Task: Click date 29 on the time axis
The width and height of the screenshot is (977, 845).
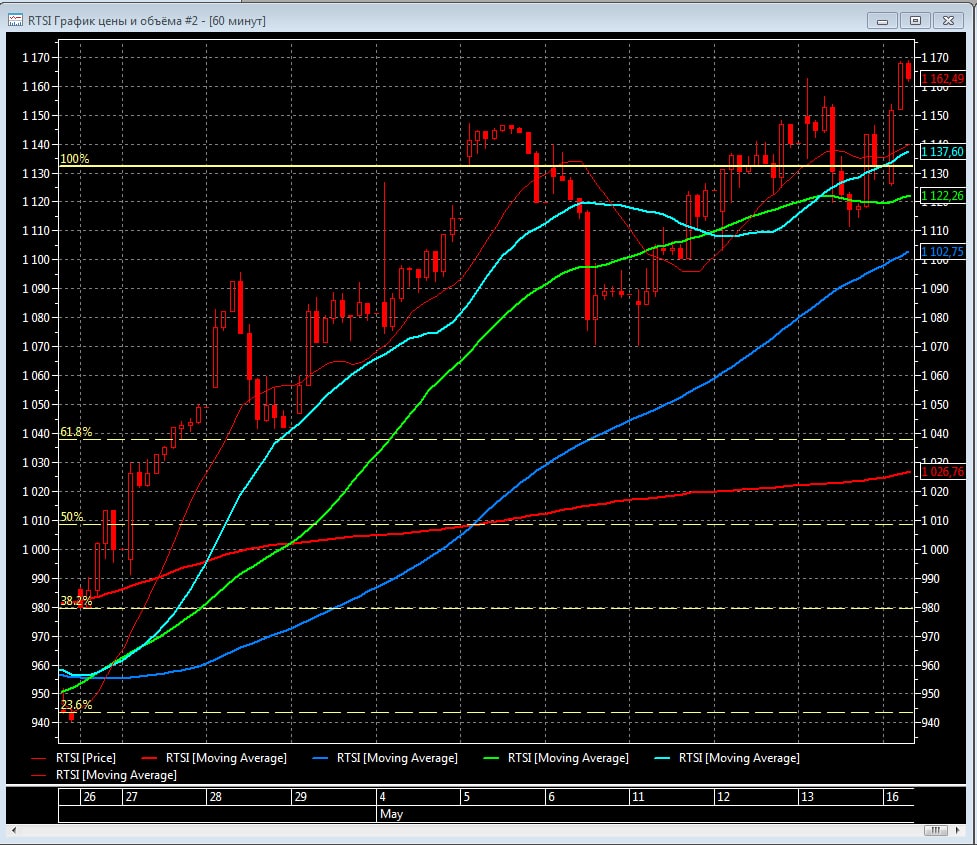Action: point(298,797)
